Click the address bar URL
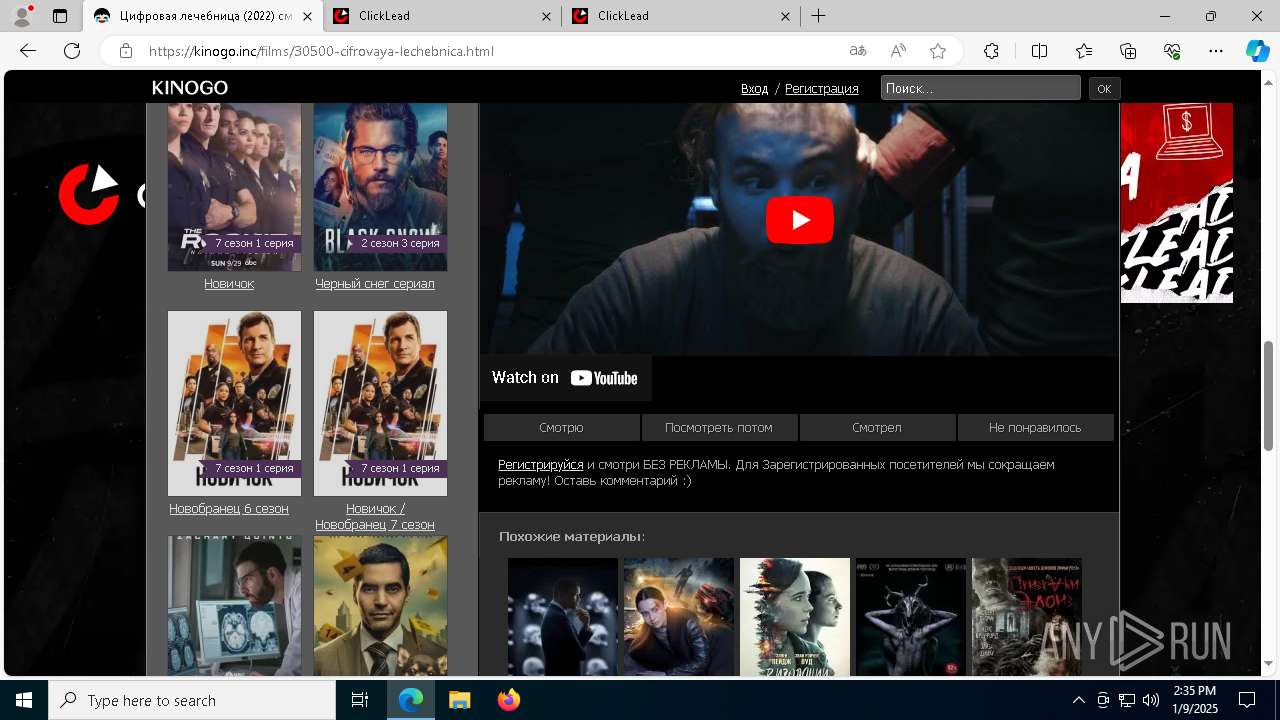 pos(321,51)
